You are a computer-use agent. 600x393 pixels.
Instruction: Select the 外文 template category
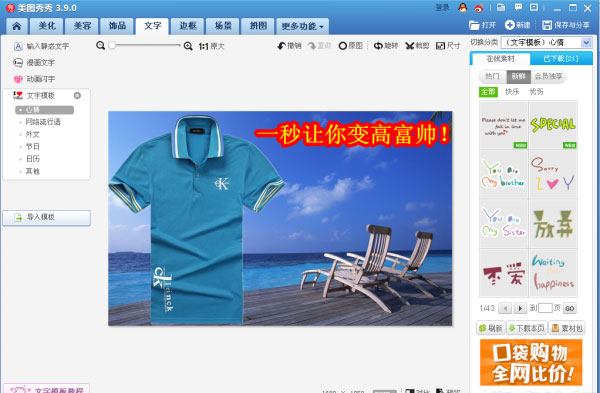coord(33,134)
